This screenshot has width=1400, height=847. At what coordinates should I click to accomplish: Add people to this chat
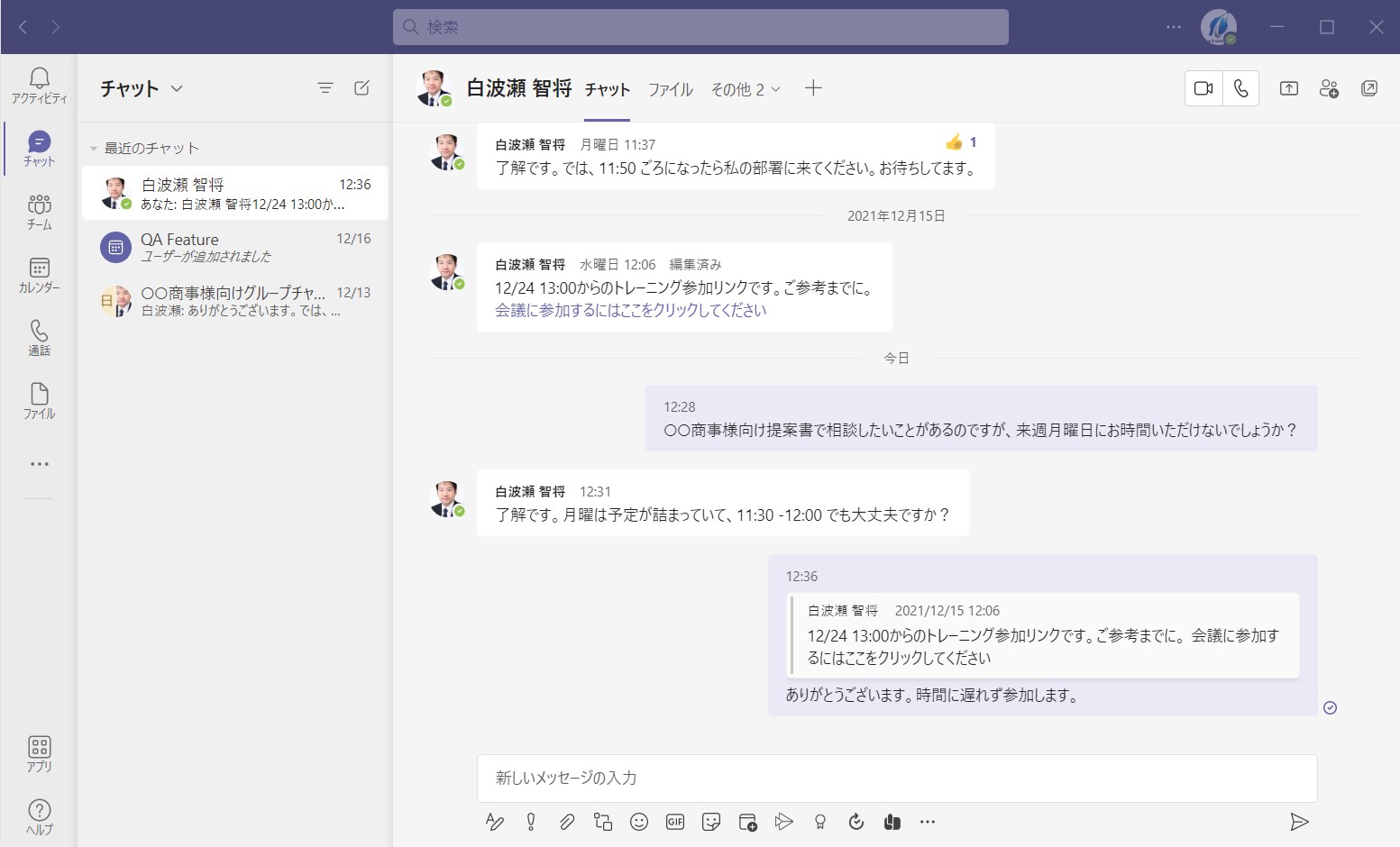pyautogui.click(x=1329, y=88)
